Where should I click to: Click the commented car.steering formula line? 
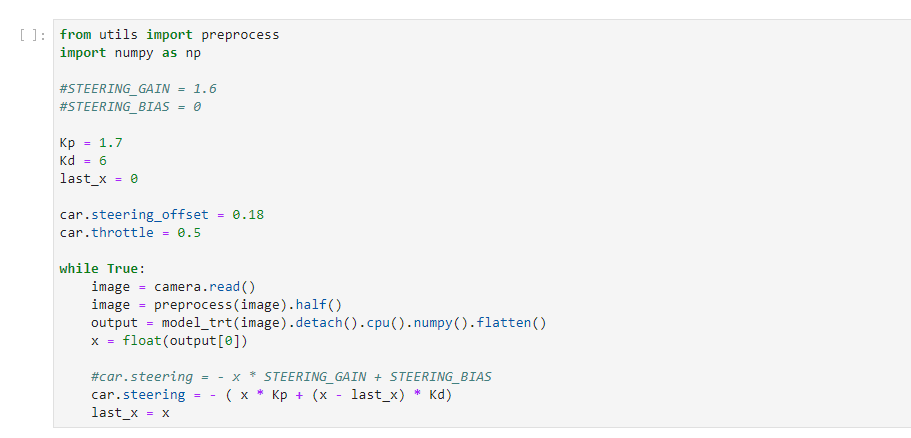click(291, 377)
